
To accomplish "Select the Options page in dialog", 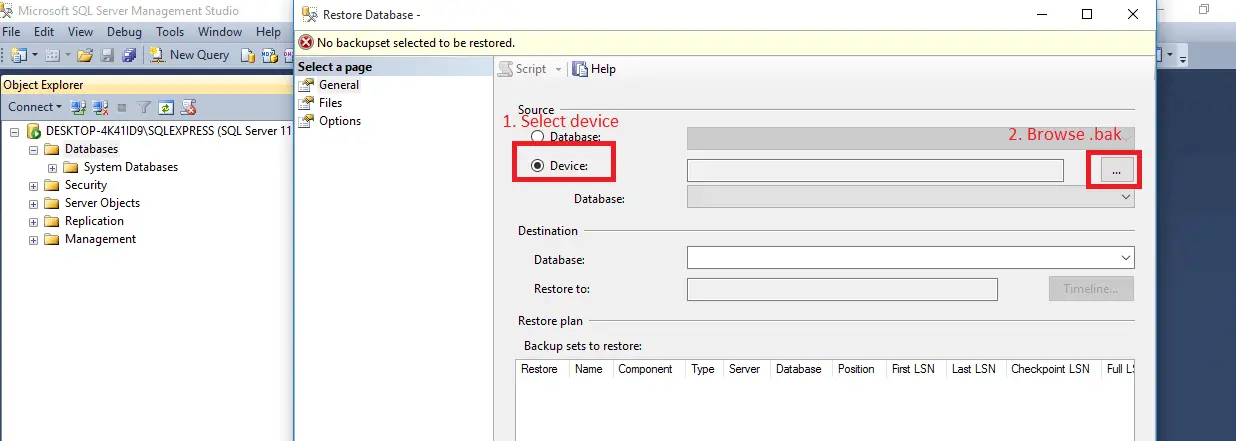I will click(x=339, y=121).
